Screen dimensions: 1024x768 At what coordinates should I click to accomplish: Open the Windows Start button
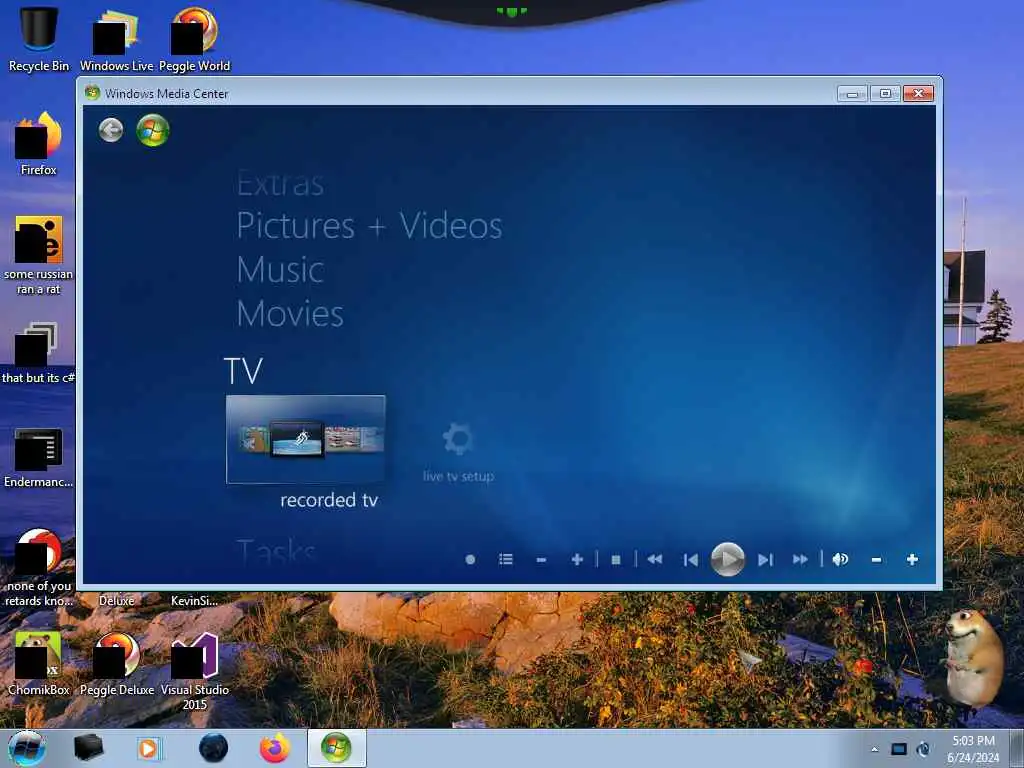pos(27,748)
